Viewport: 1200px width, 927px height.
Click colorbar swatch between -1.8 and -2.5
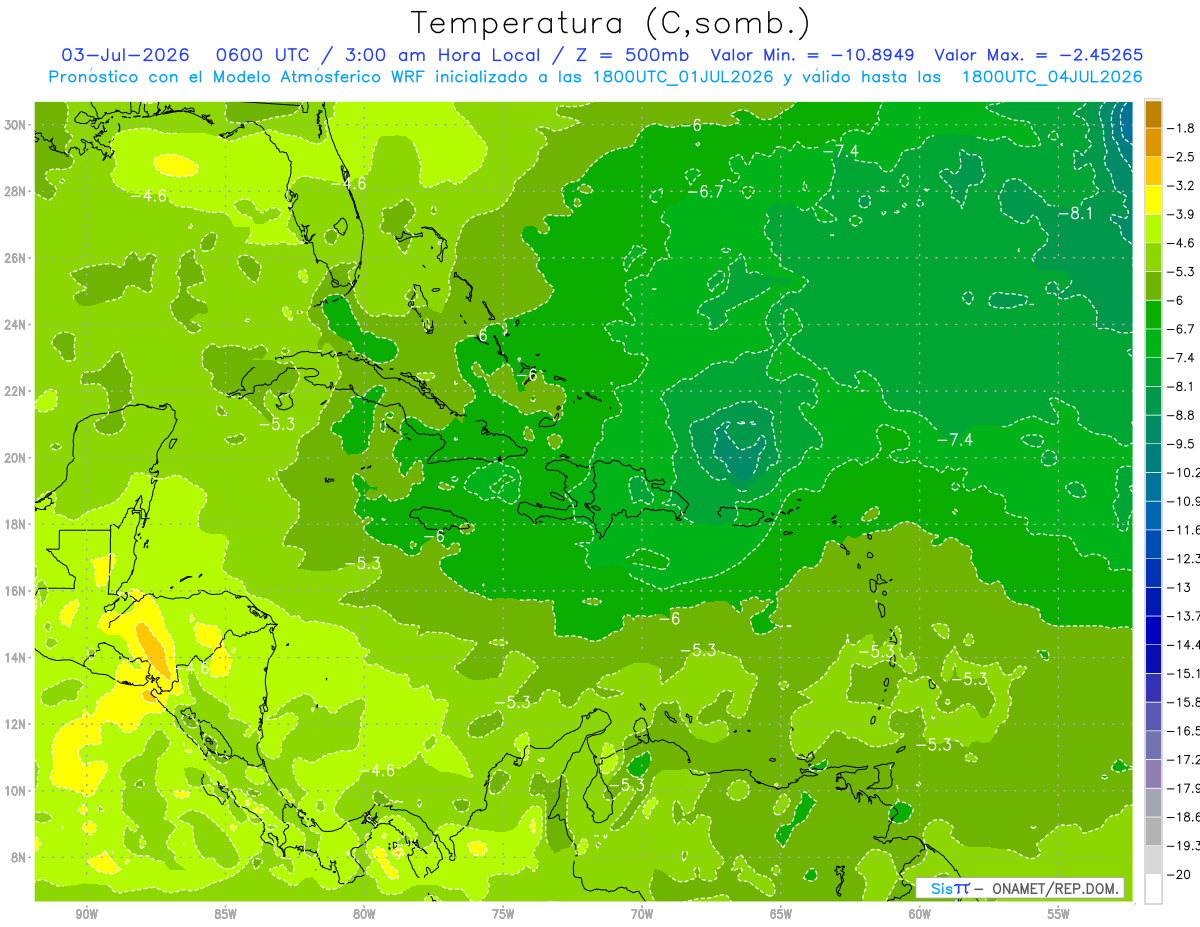click(x=1153, y=143)
